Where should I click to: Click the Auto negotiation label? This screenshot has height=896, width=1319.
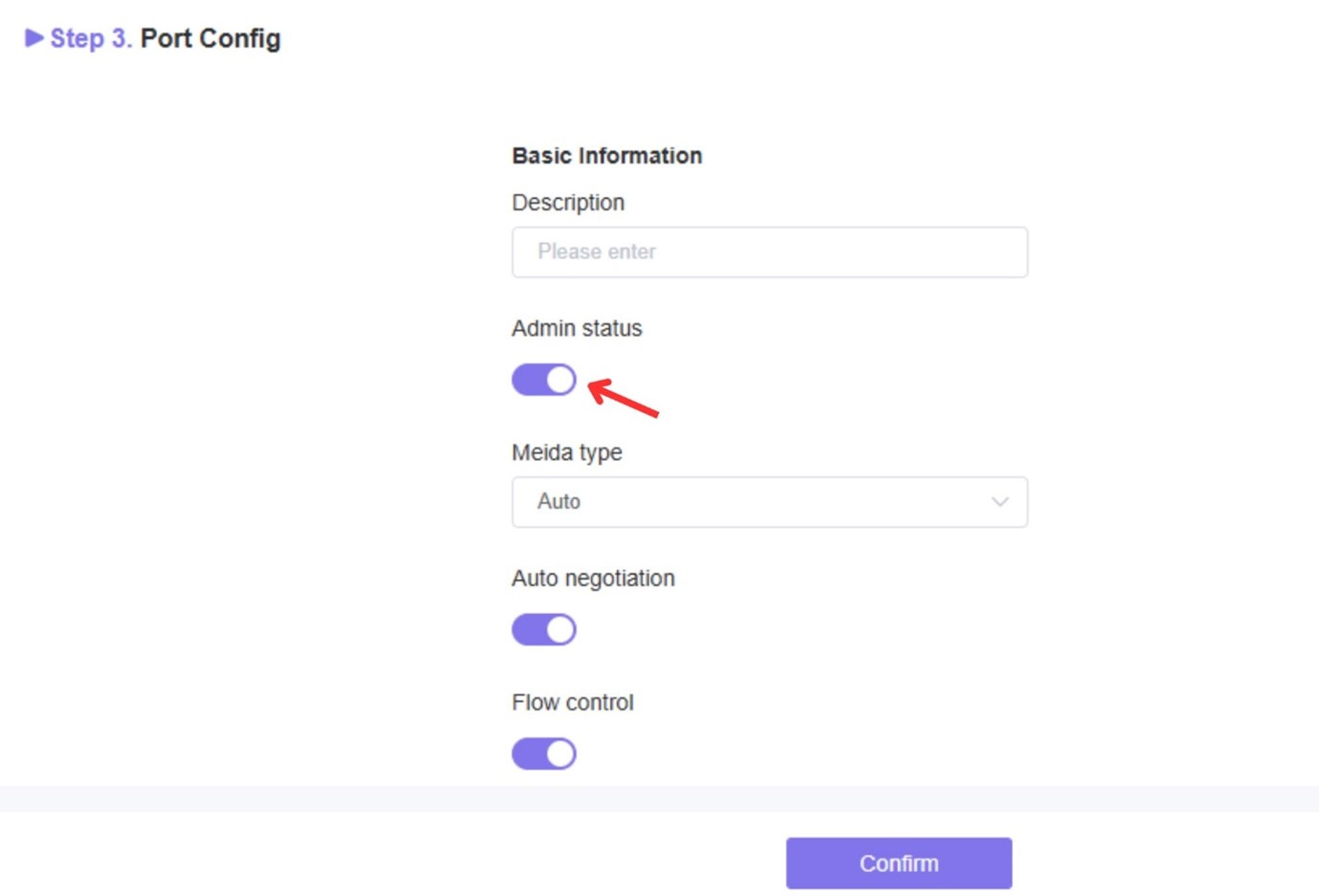tap(593, 579)
